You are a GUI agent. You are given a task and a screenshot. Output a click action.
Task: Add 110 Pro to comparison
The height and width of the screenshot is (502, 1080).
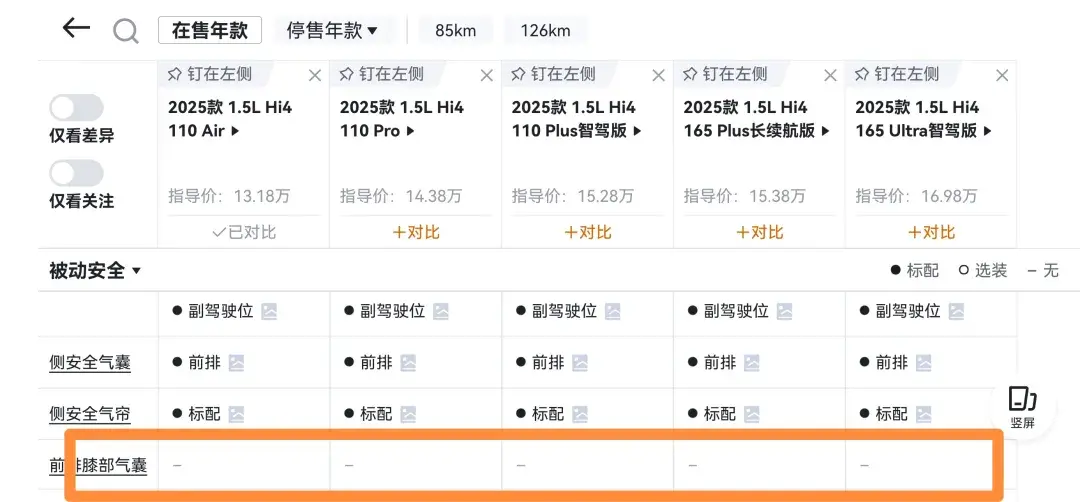[x=415, y=232]
